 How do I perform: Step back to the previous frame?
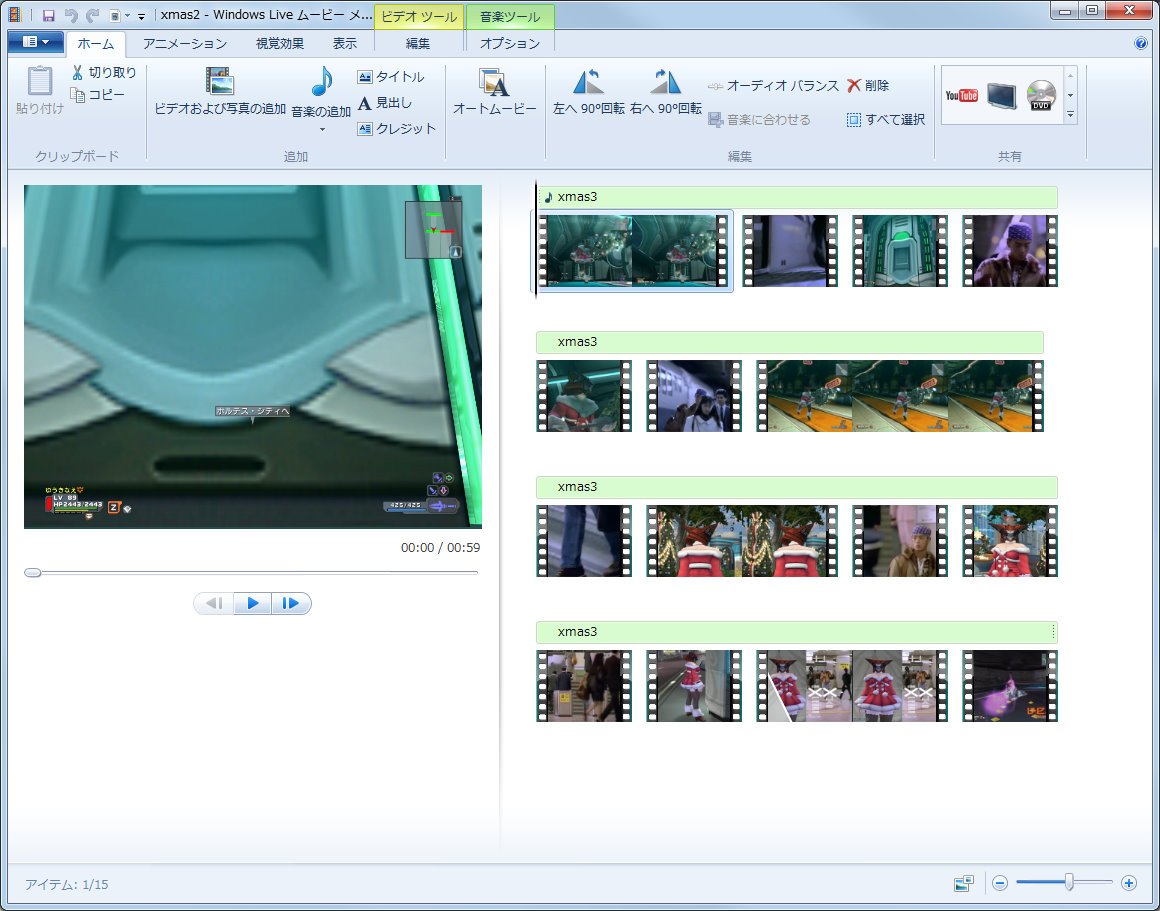click(x=214, y=604)
